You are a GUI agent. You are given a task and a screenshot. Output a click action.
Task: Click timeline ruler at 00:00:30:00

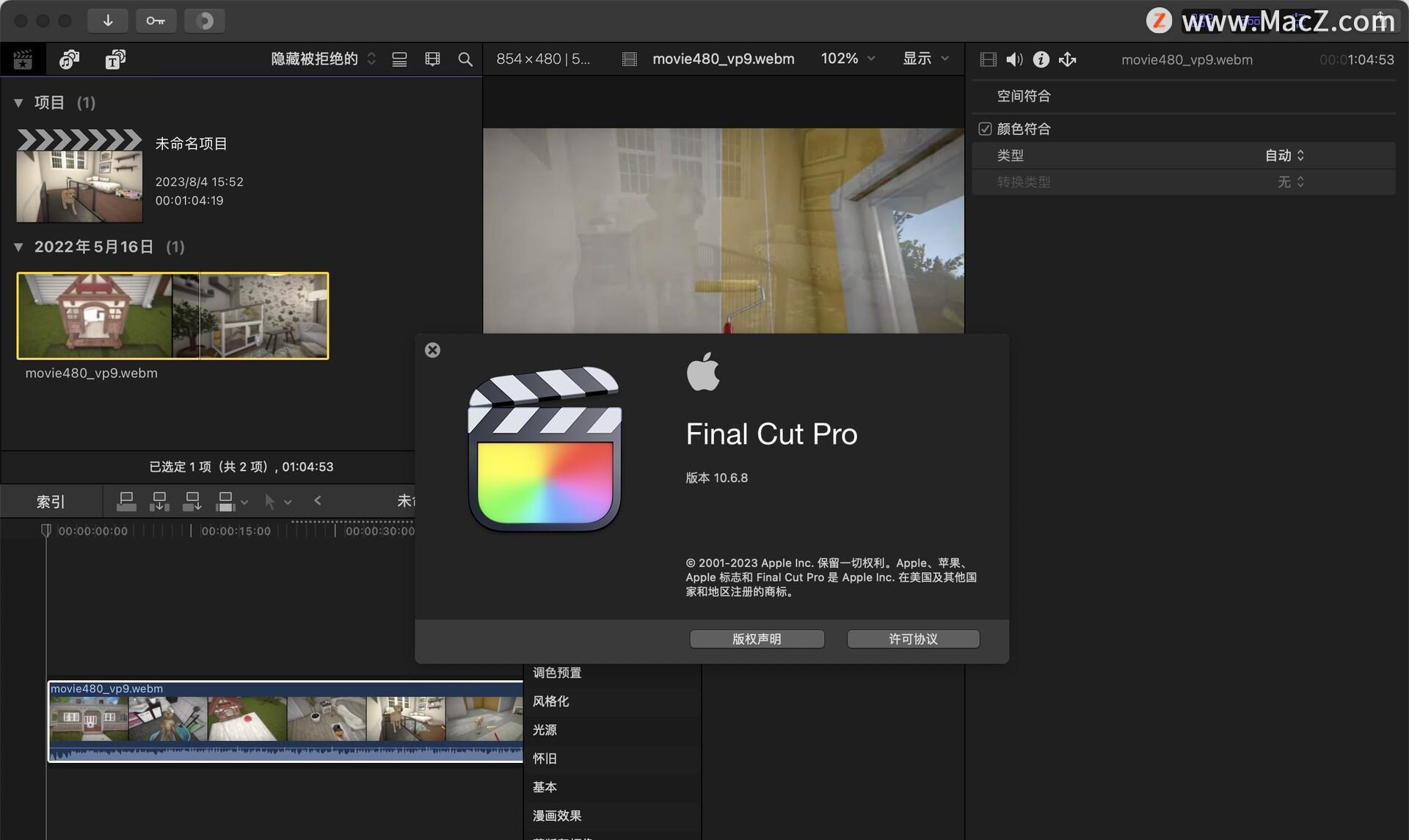[379, 531]
